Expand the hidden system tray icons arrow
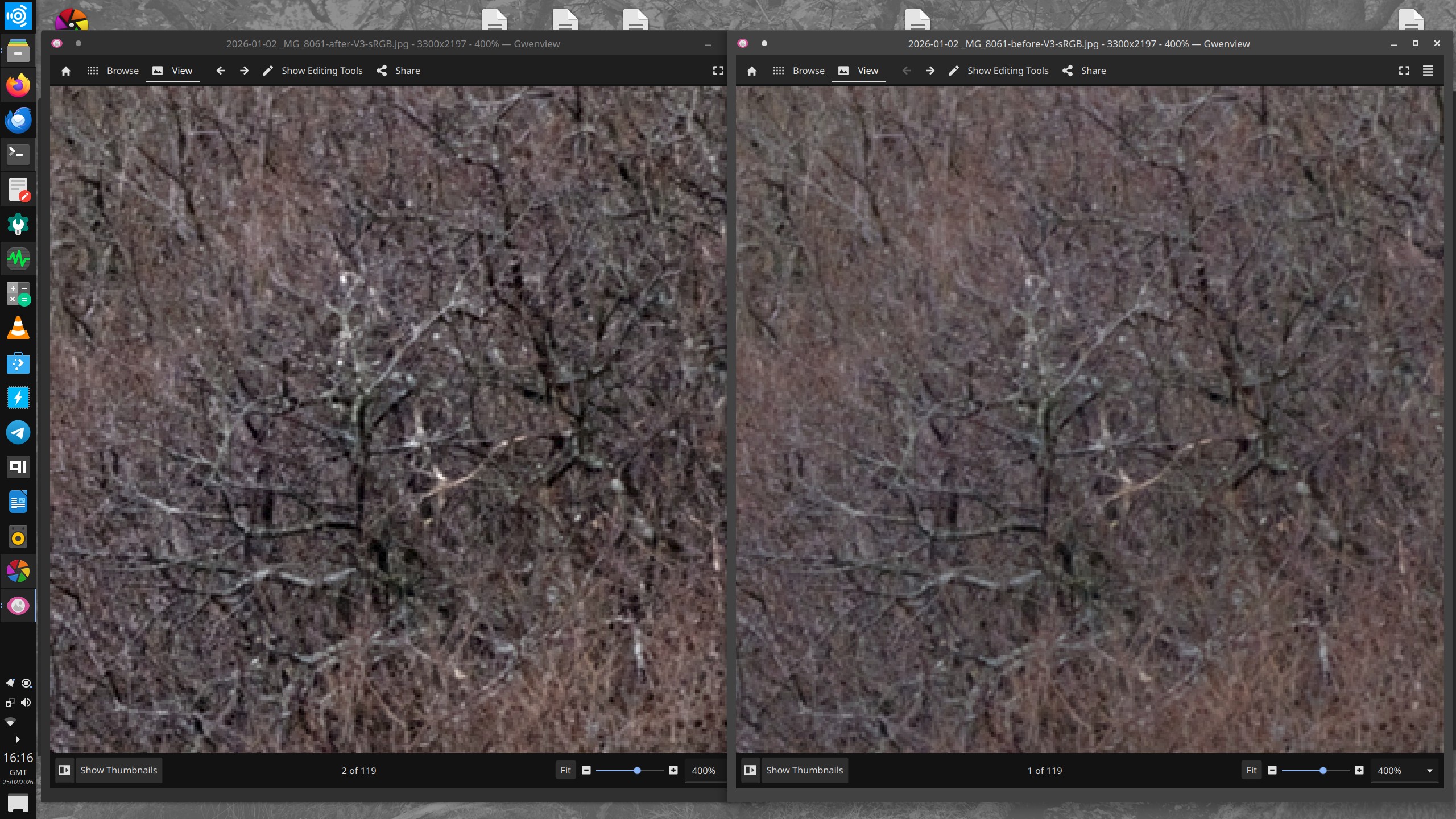 pyautogui.click(x=18, y=739)
